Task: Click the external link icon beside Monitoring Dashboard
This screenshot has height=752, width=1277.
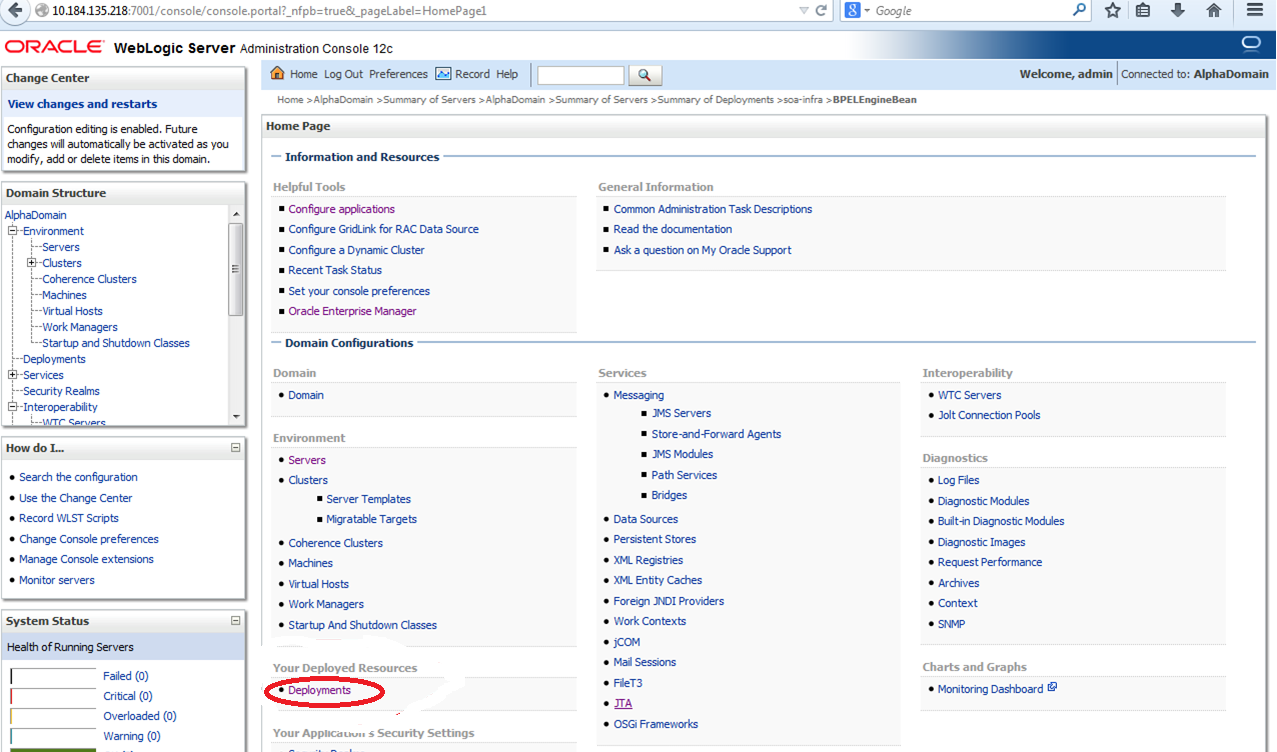Action: click(1052, 688)
